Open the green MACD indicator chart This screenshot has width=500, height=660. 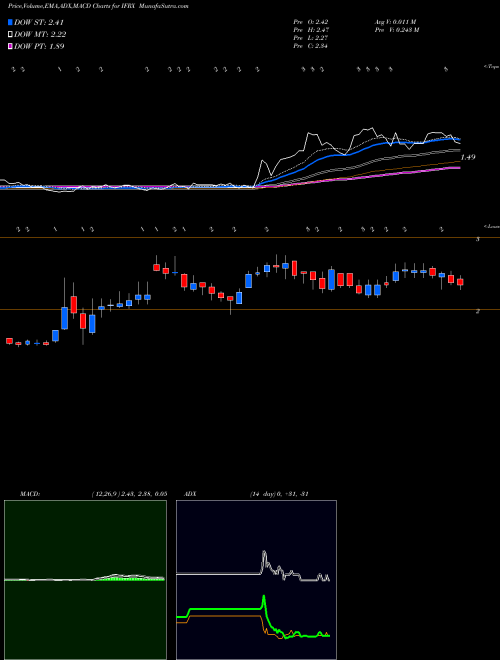85,580
